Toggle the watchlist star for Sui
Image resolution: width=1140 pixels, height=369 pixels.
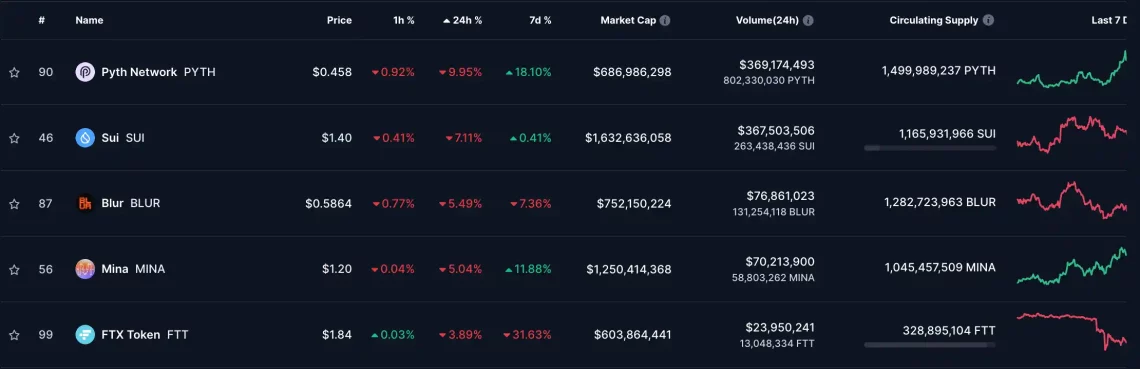14,138
